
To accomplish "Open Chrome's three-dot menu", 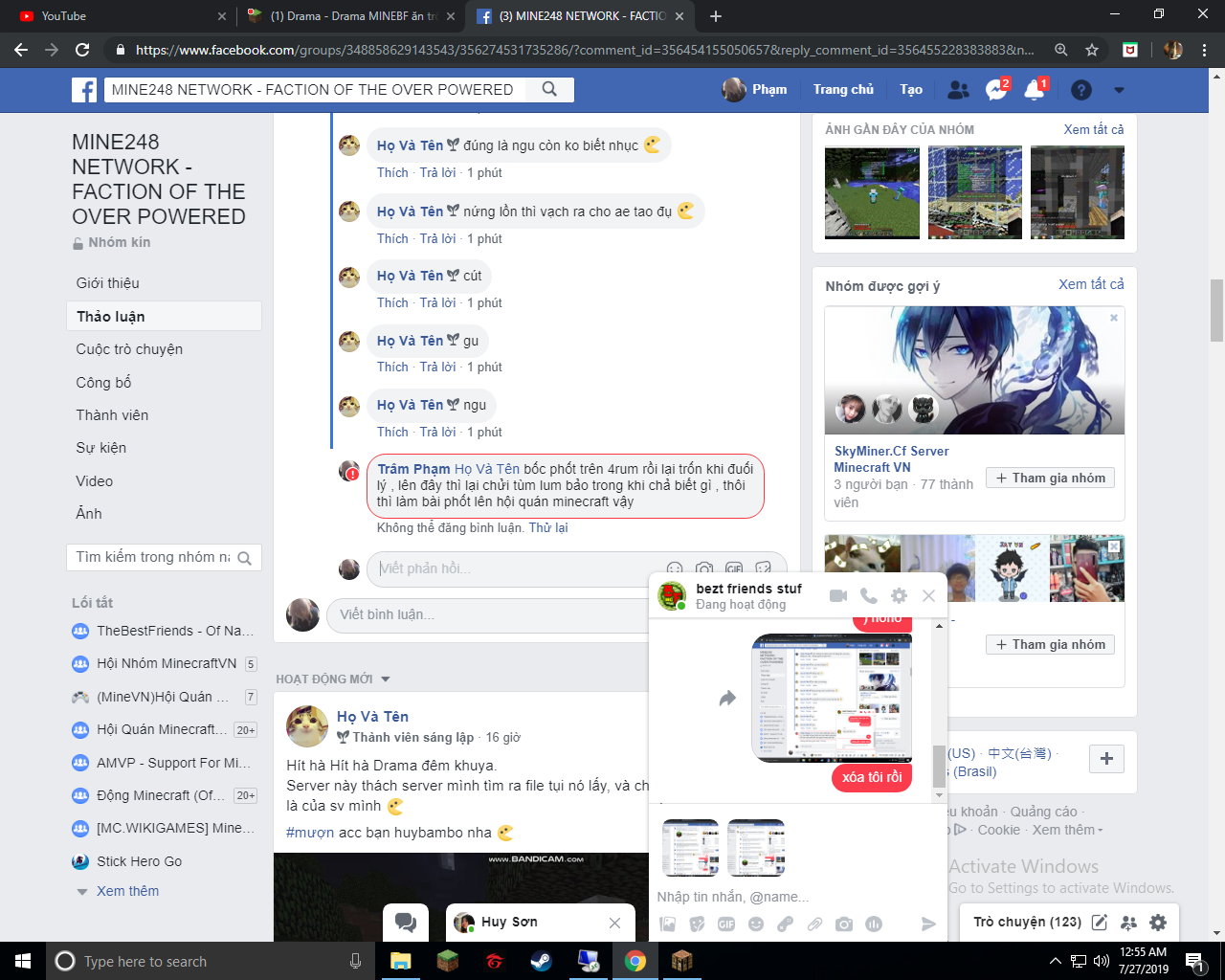I will pos(1205,50).
